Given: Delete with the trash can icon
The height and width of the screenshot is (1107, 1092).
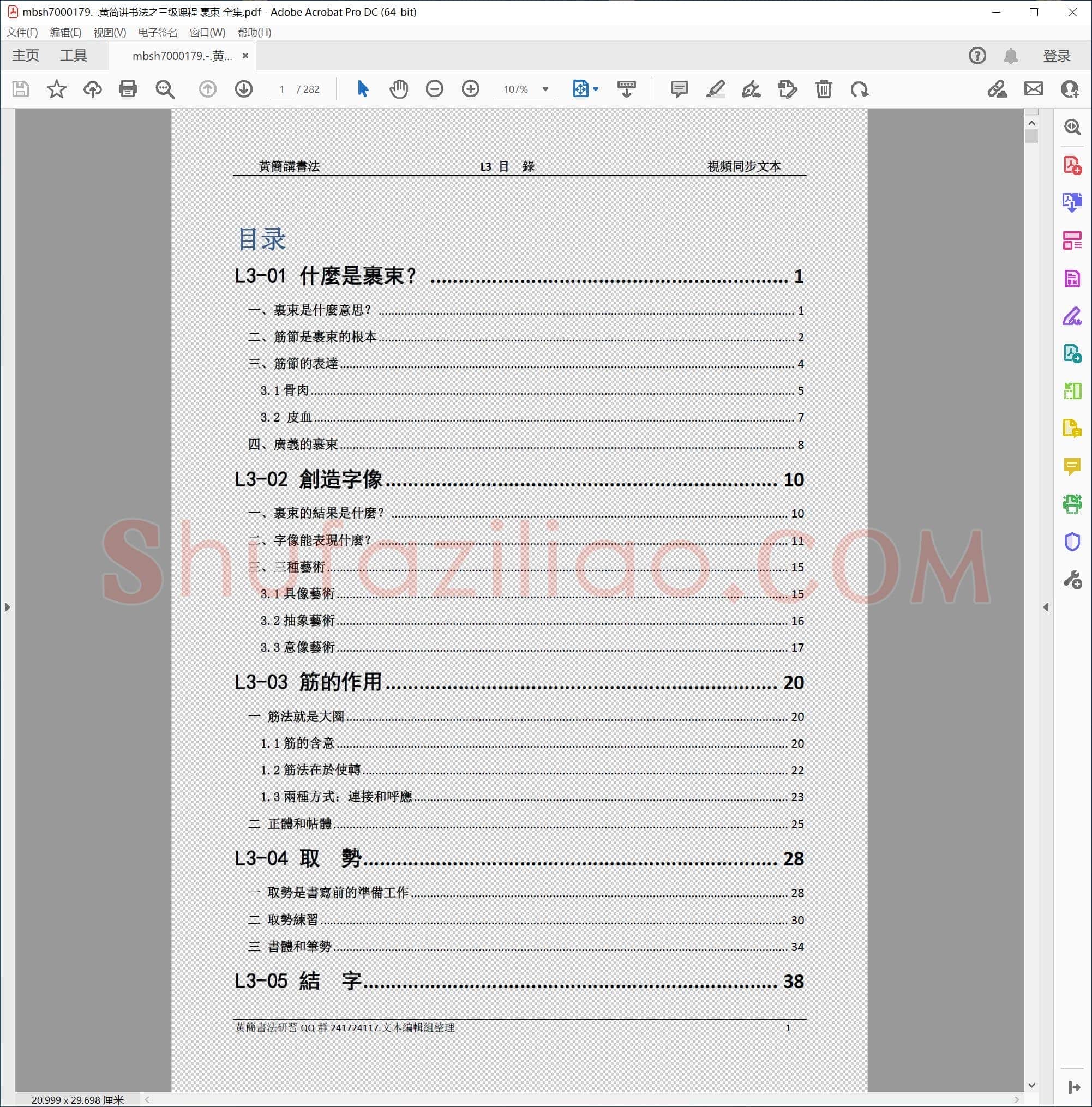Looking at the screenshot, I should (824, 89).
